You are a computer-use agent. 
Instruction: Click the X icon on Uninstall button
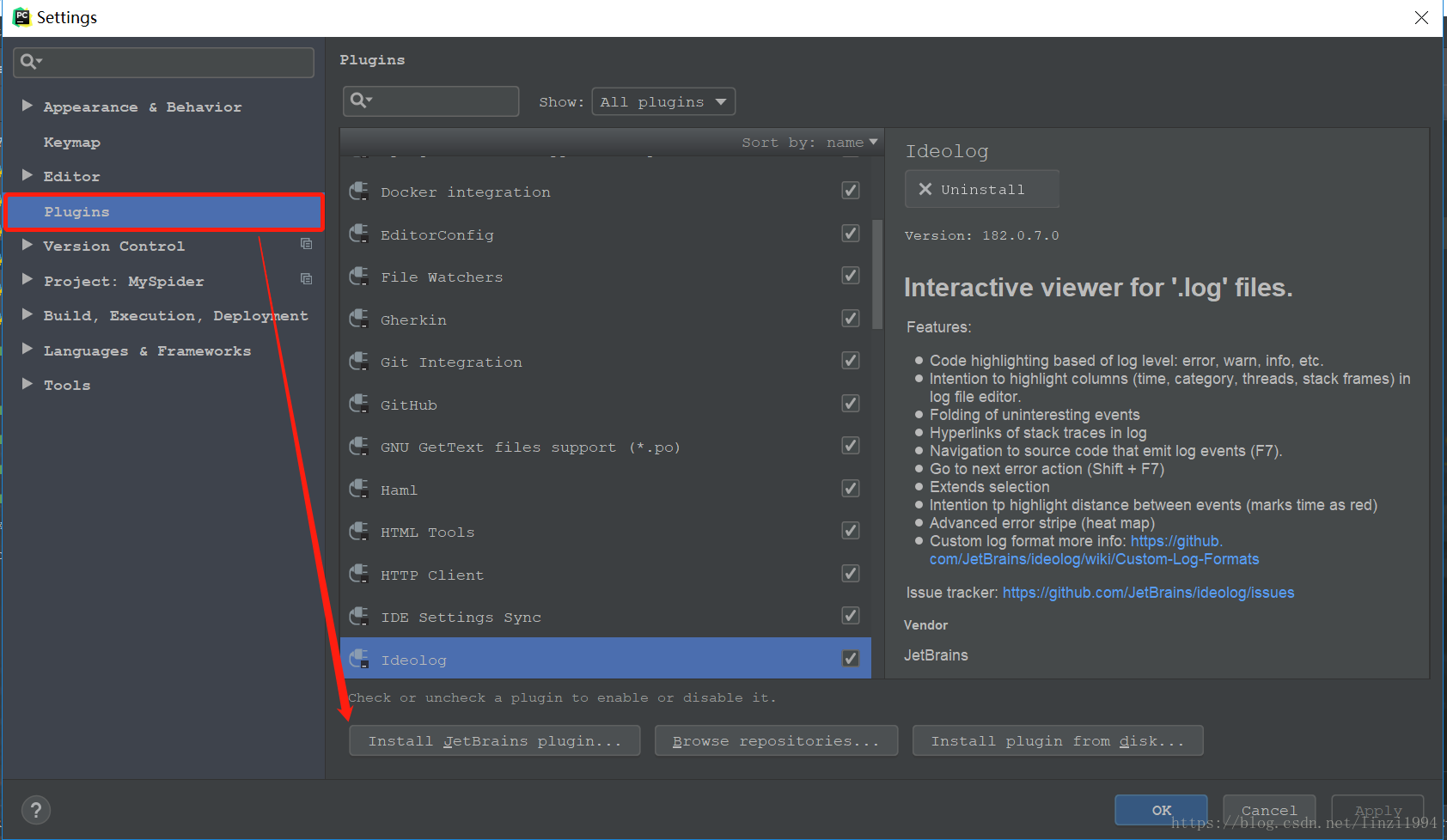pyautogui.click(x=925, y=189)
